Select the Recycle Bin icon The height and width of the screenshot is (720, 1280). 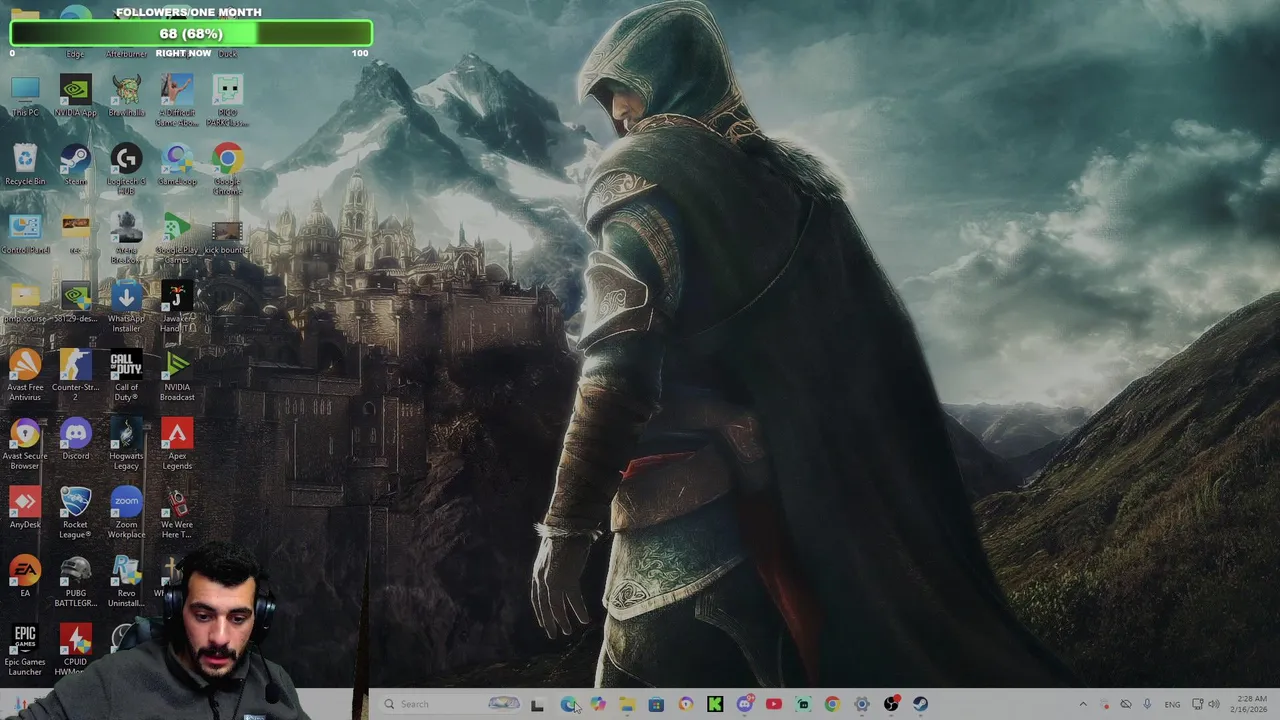coord(25,165)
